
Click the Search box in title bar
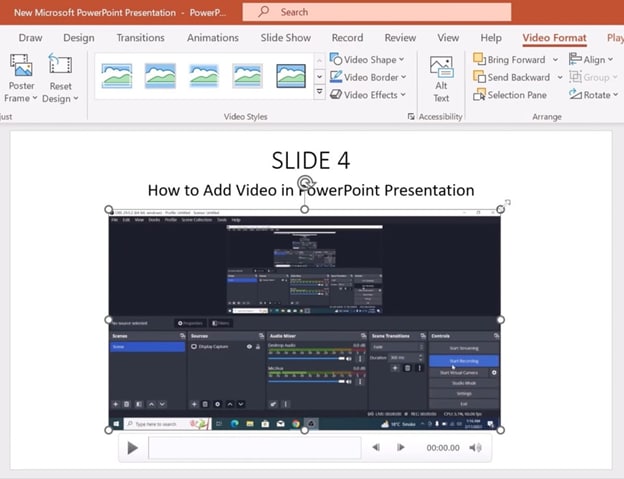point(377,12)
